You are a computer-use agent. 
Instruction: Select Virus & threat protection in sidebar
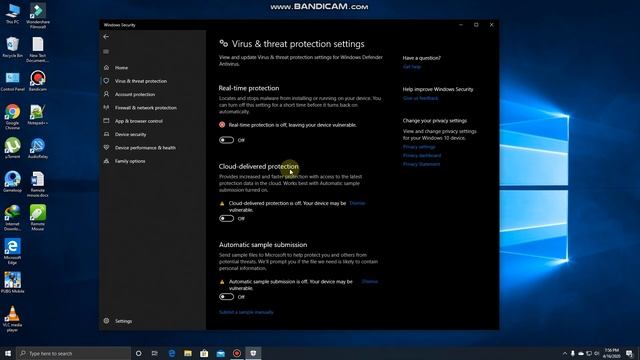tap(141, 81)
